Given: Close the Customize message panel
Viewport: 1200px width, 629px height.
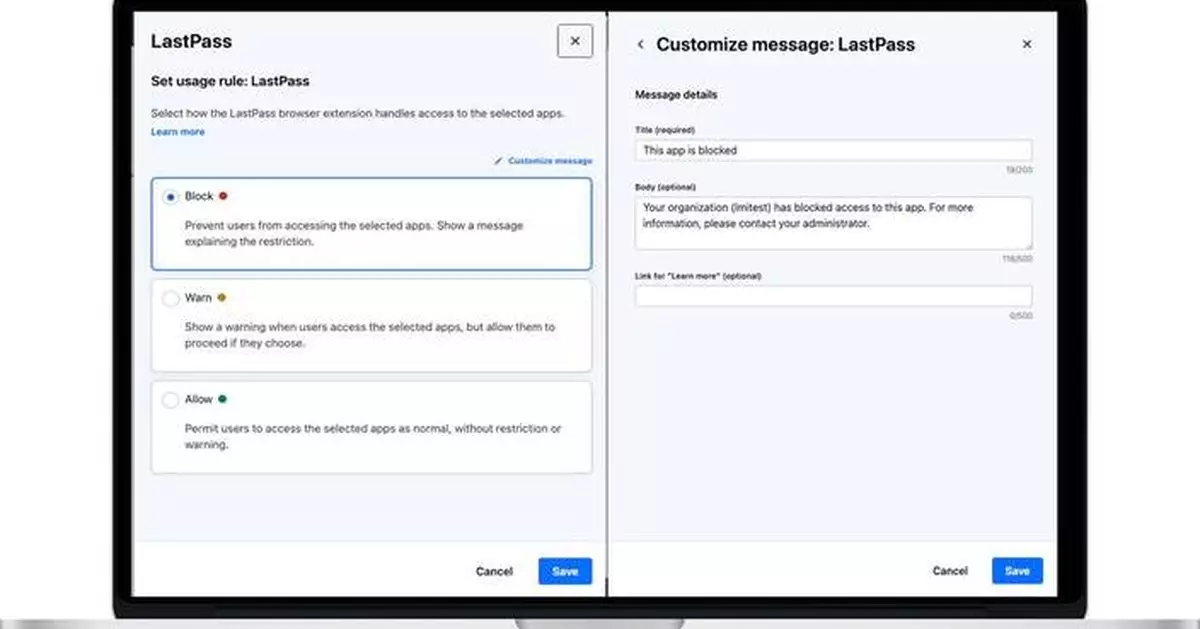Looking at the screenshot, I should [1027, 44].
